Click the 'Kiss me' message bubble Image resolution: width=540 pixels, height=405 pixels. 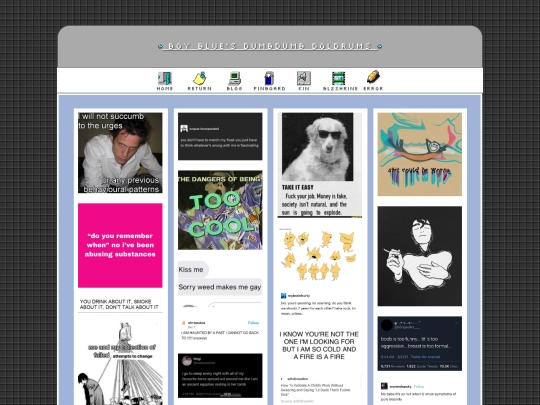coord(193,269)
